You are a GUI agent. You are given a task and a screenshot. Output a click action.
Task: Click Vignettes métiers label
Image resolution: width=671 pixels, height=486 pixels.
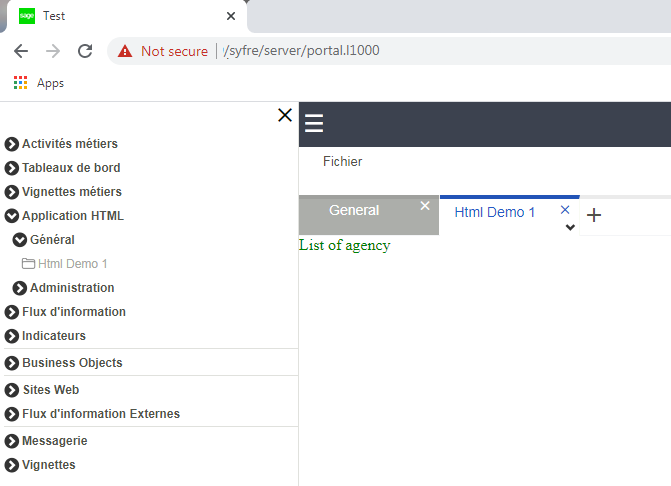(x=72, y=192)
